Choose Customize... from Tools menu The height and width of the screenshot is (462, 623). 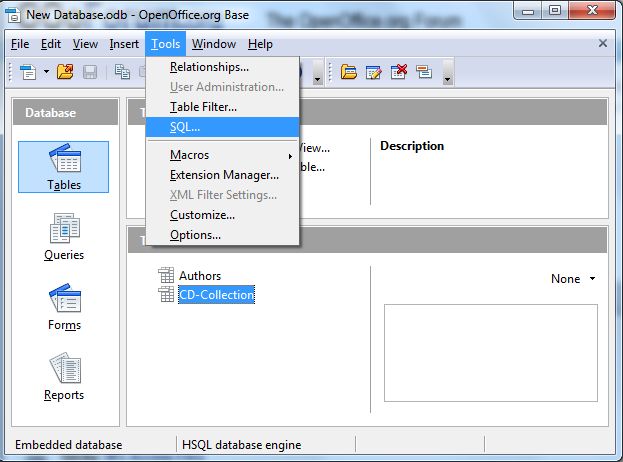tap(222, 215)
